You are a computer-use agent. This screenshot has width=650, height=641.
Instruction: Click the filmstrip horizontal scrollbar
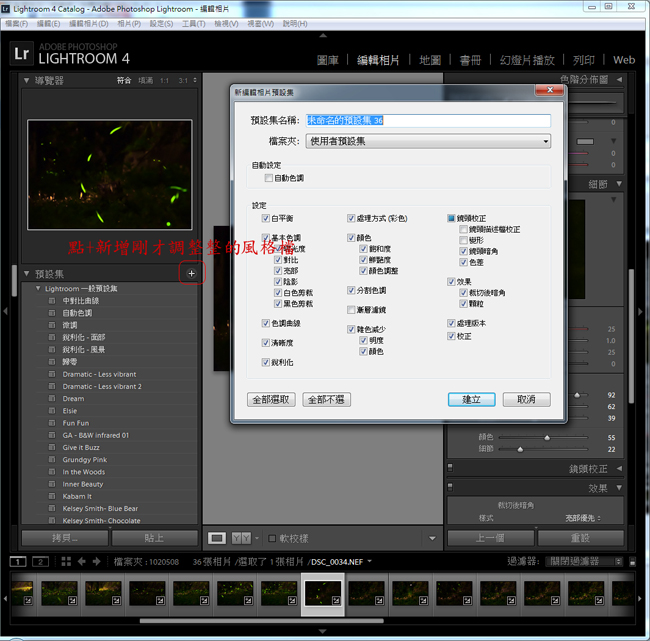(x=261, y=621)
